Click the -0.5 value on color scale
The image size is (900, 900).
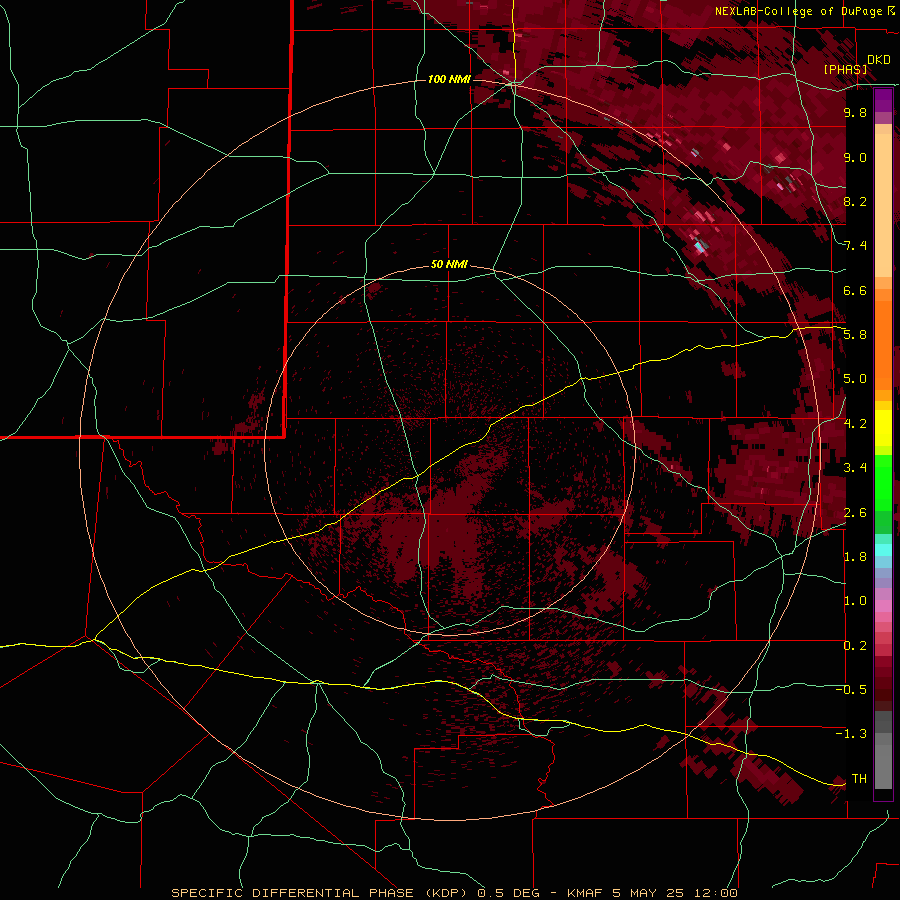tap(851, 689)
